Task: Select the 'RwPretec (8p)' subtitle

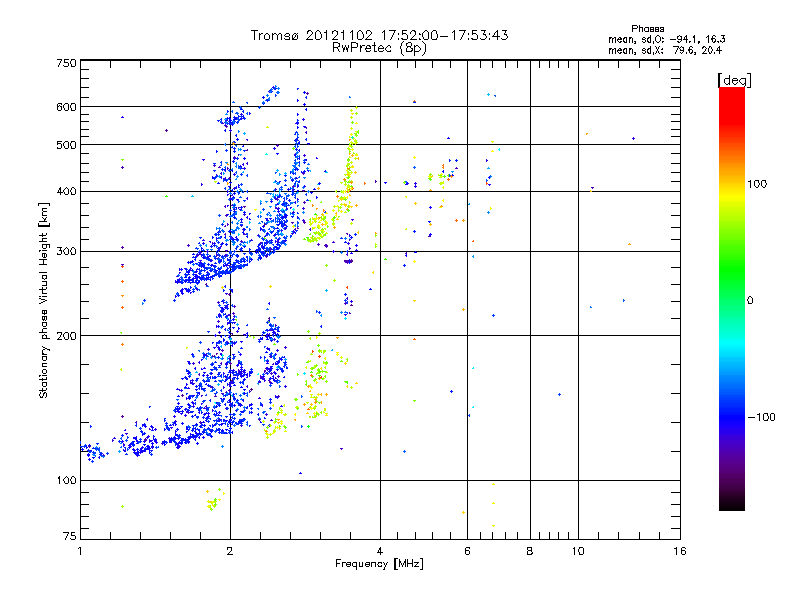Action: pos(379,48)
